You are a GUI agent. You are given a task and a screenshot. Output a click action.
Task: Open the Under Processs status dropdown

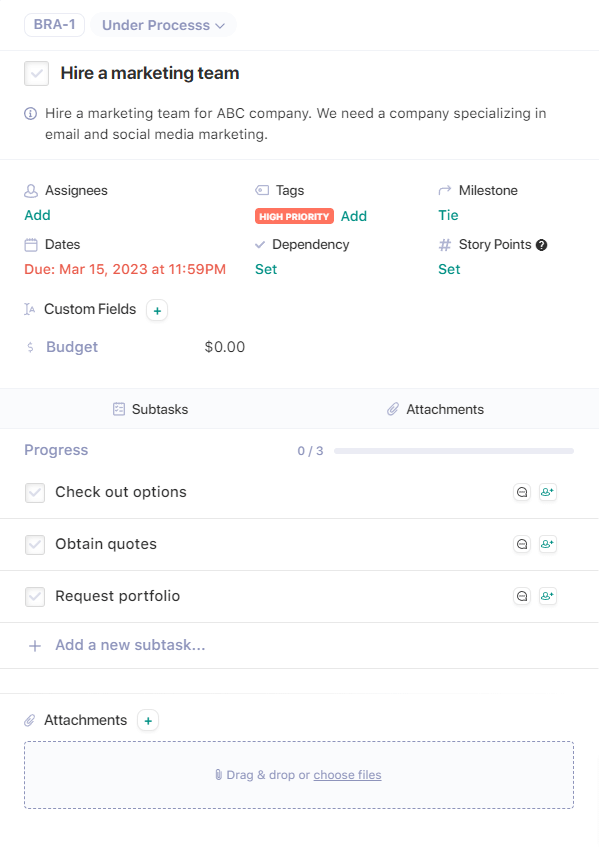point(163,25)
